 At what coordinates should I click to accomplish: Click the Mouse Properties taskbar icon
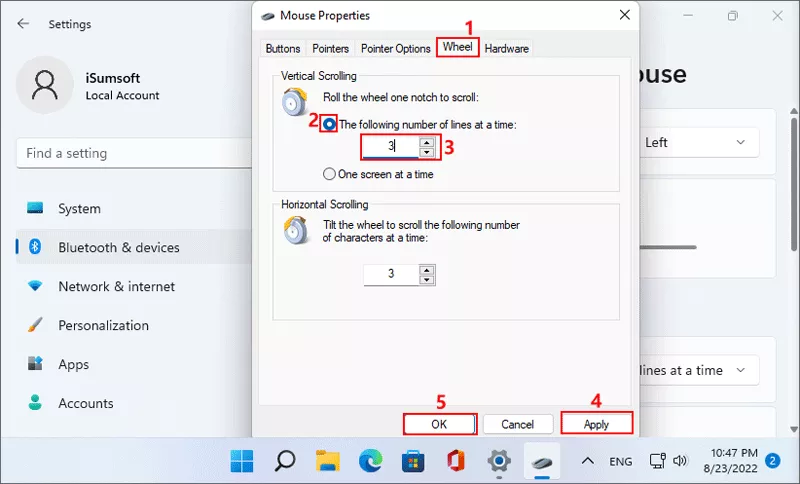pos(542,462)
